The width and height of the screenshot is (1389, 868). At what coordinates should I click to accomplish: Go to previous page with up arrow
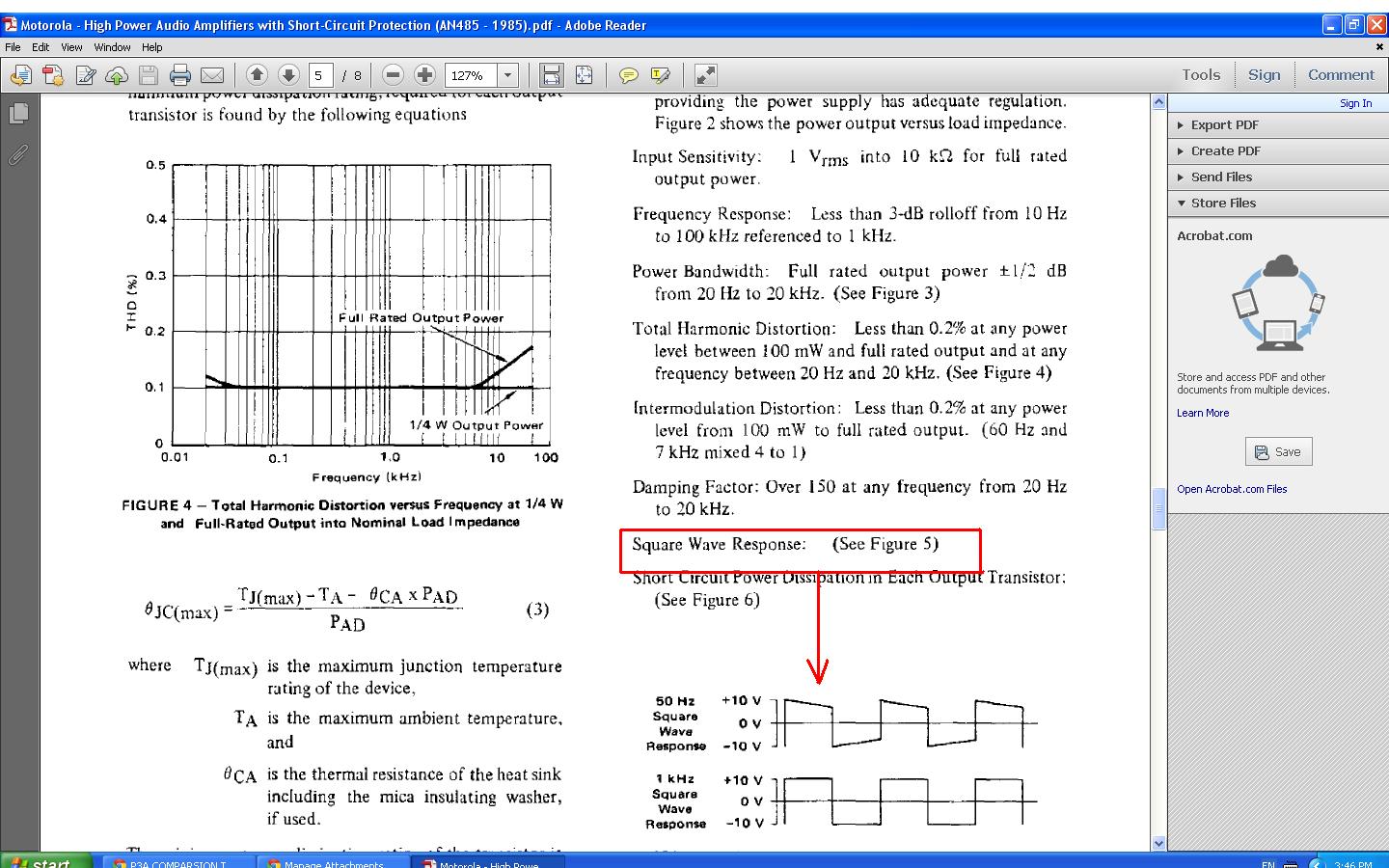coord(257,74)
